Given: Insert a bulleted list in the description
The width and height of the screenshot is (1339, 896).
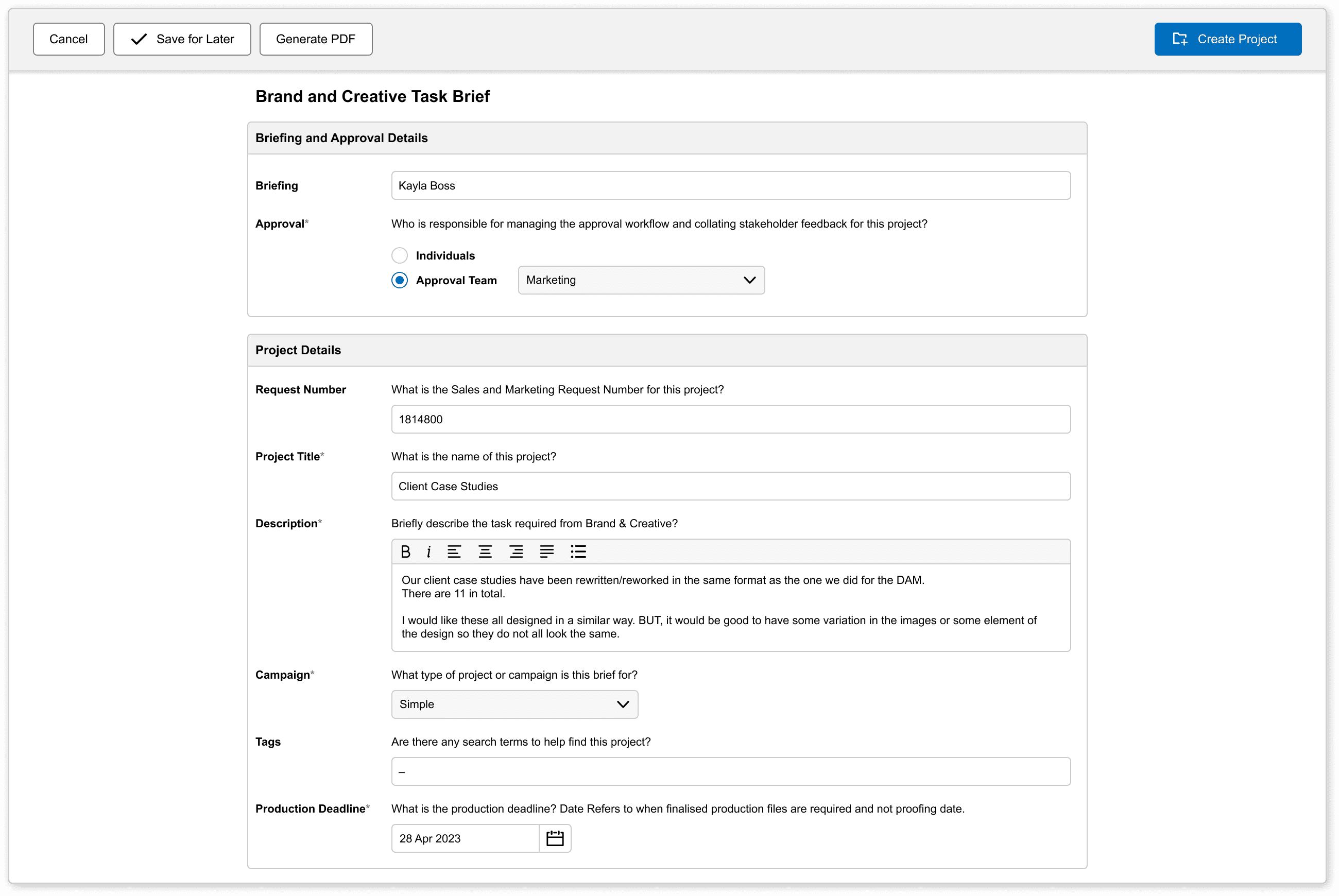Looking at the screenshot, I should pos(578,552).
